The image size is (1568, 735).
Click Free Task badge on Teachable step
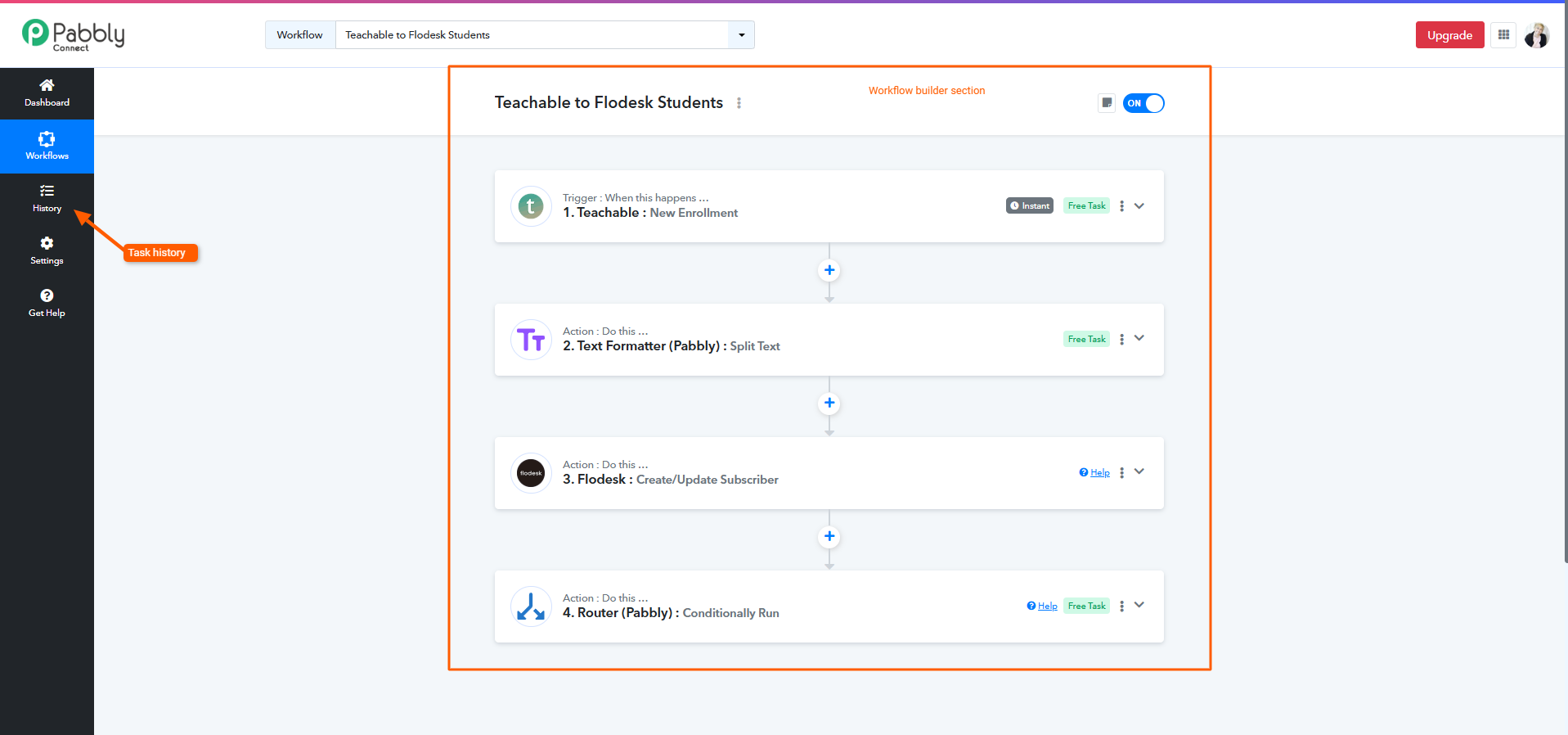(x=1086, y=206)
